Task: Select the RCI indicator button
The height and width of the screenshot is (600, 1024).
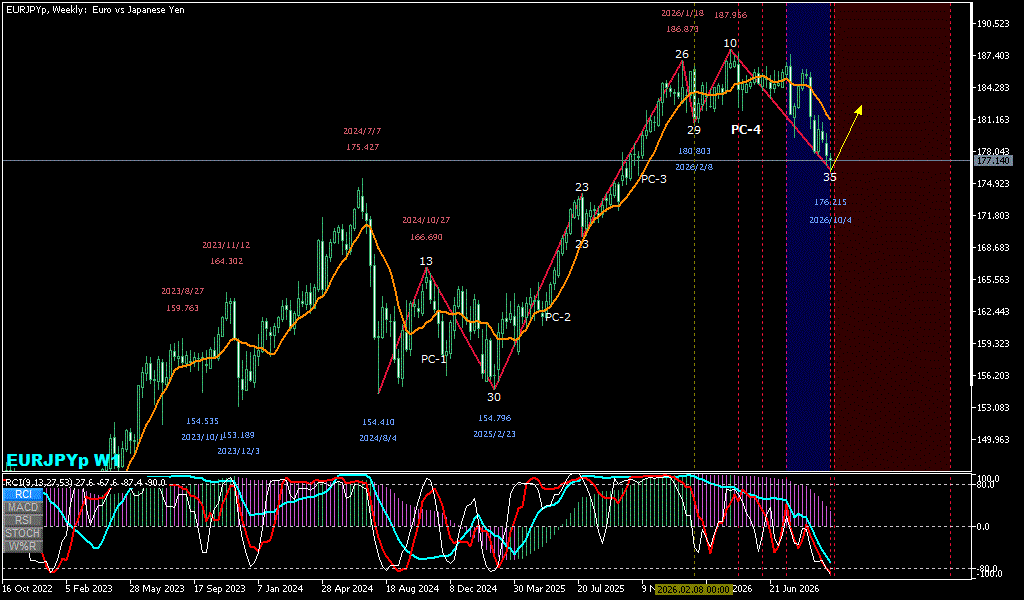Action: point(23,494)
